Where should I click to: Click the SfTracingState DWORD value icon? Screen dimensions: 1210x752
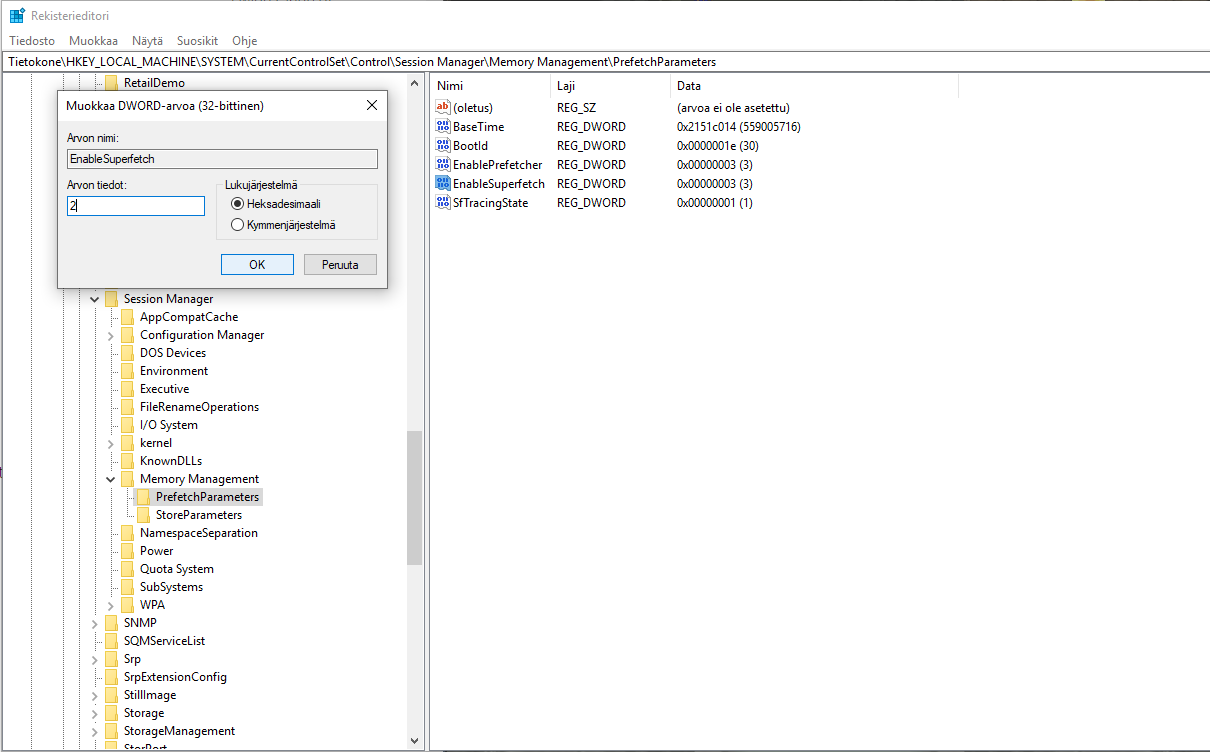(444, 203)
